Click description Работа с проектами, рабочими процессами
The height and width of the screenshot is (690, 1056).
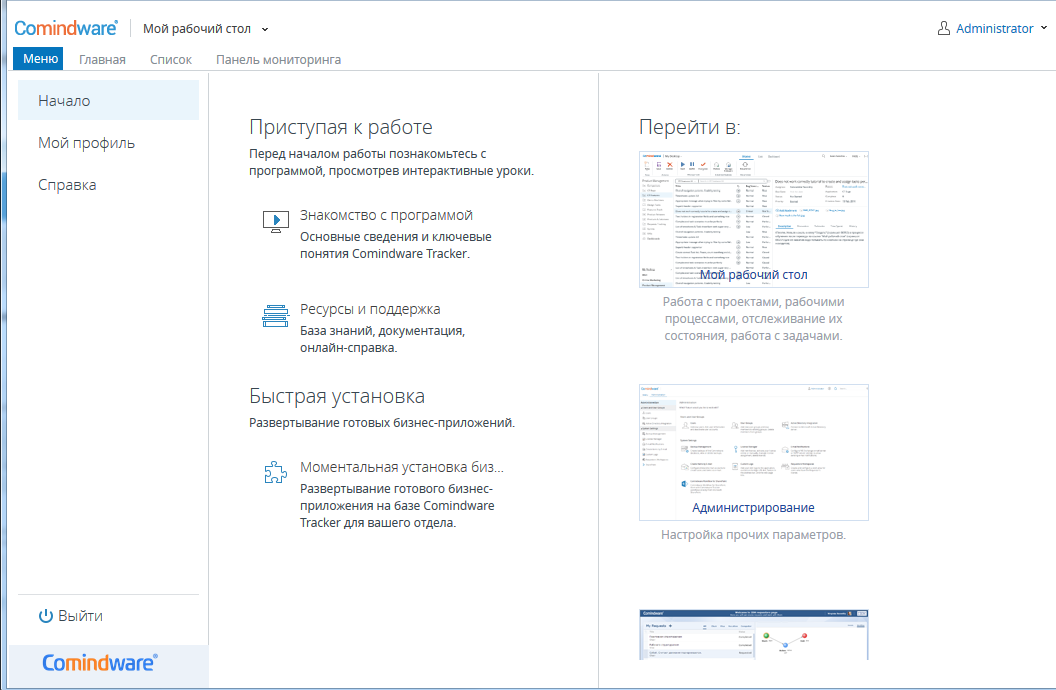tap(754, 318)
